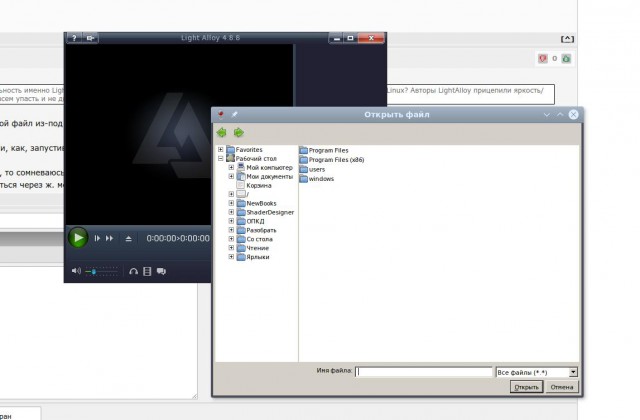This screenshot has height=420, width=640.
Task: Select Корзина in the tree
Action: click(259, 186)
